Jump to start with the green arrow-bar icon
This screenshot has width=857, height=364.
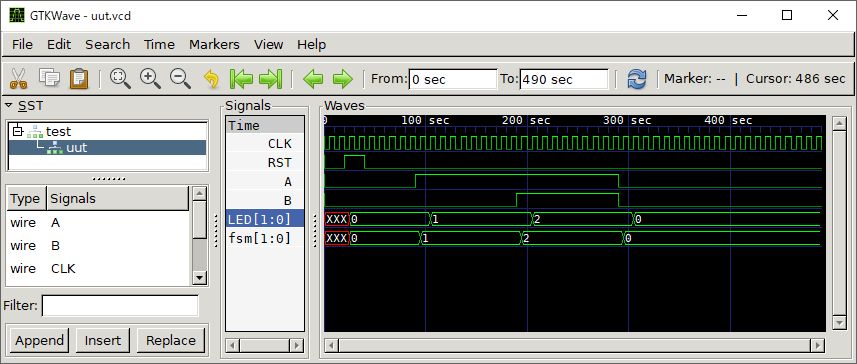(241, 79)
